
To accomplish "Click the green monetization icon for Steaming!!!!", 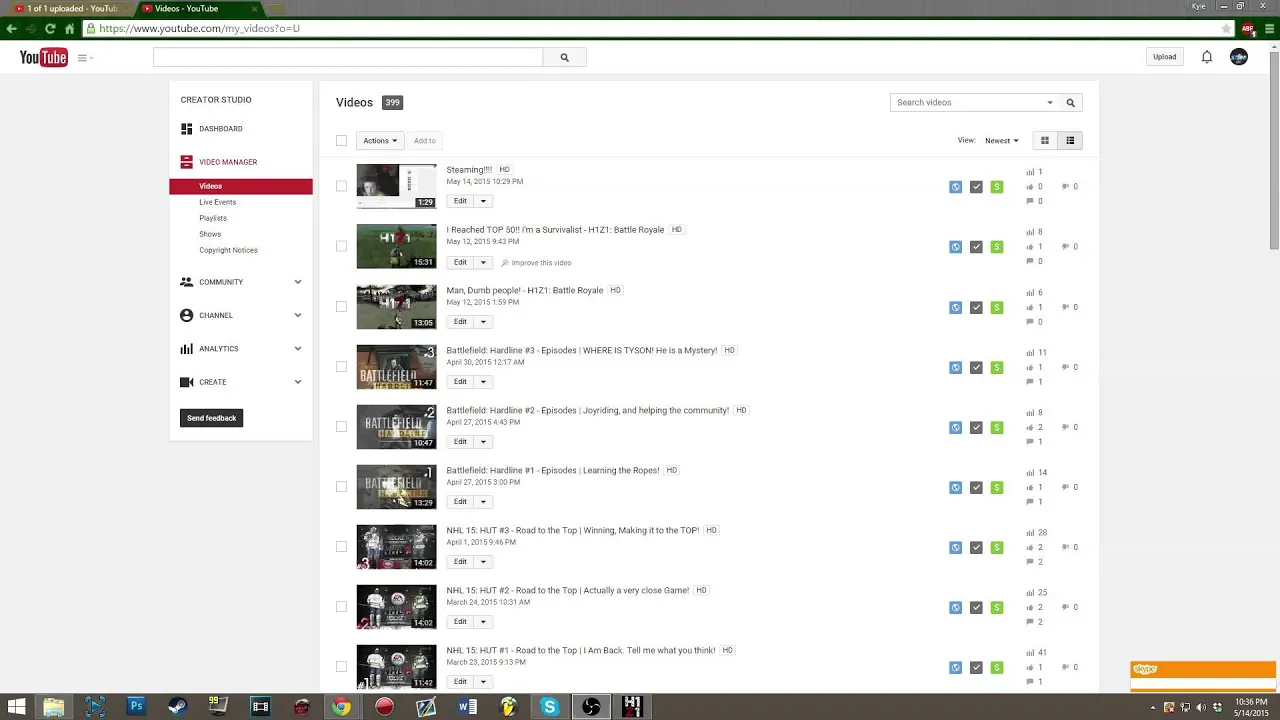I will coord(997,187).
